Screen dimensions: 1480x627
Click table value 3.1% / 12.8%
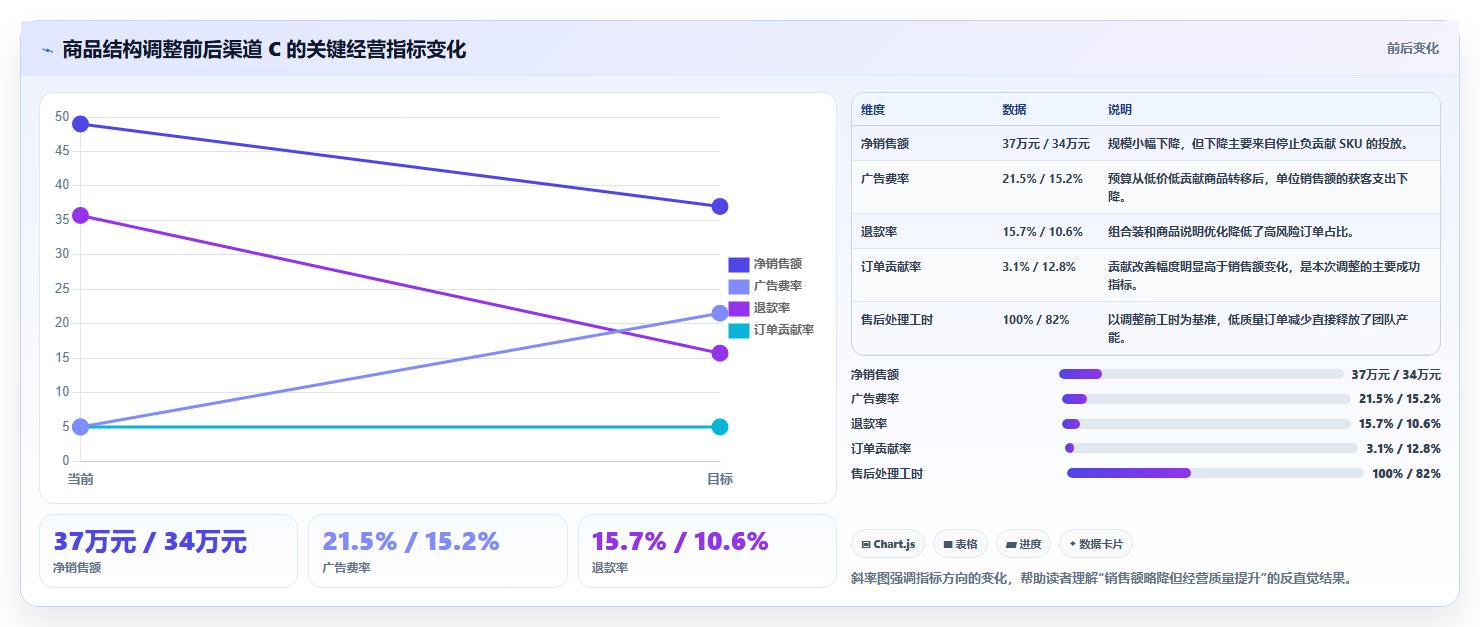click(1039, 267)
